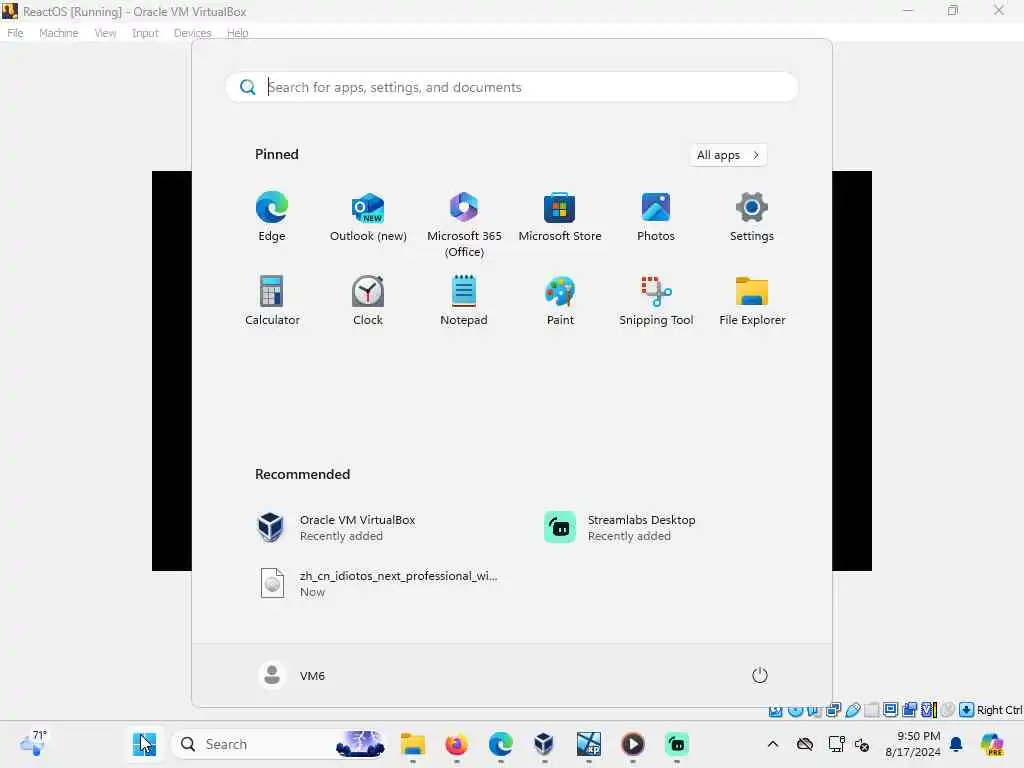The height and width of the screenshot is (768, 1024).
Task: Click the power button in Start menu
Action: click(760, 675)
